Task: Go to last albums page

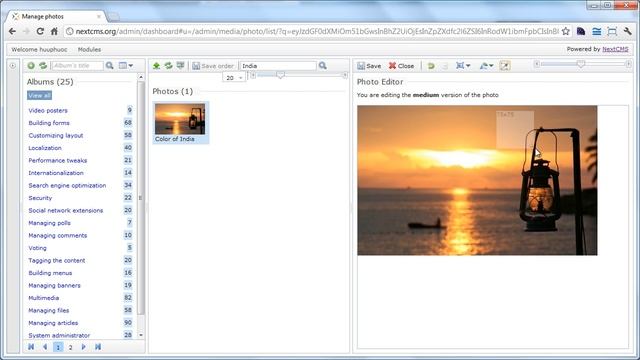Action: coord(98,347)
